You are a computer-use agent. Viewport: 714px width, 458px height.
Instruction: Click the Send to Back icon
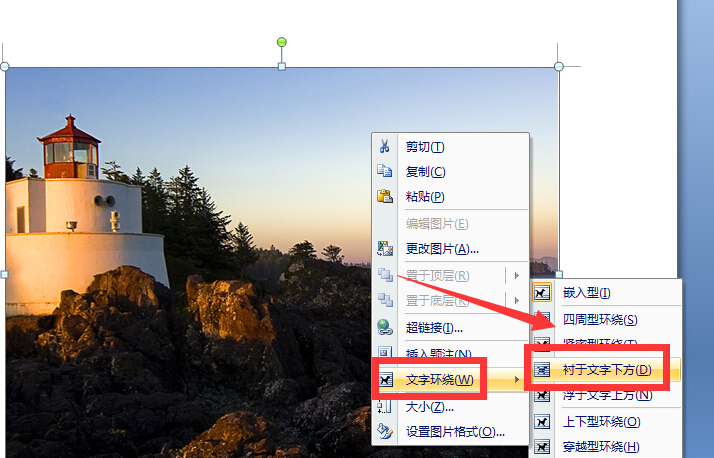coord(385,300)
